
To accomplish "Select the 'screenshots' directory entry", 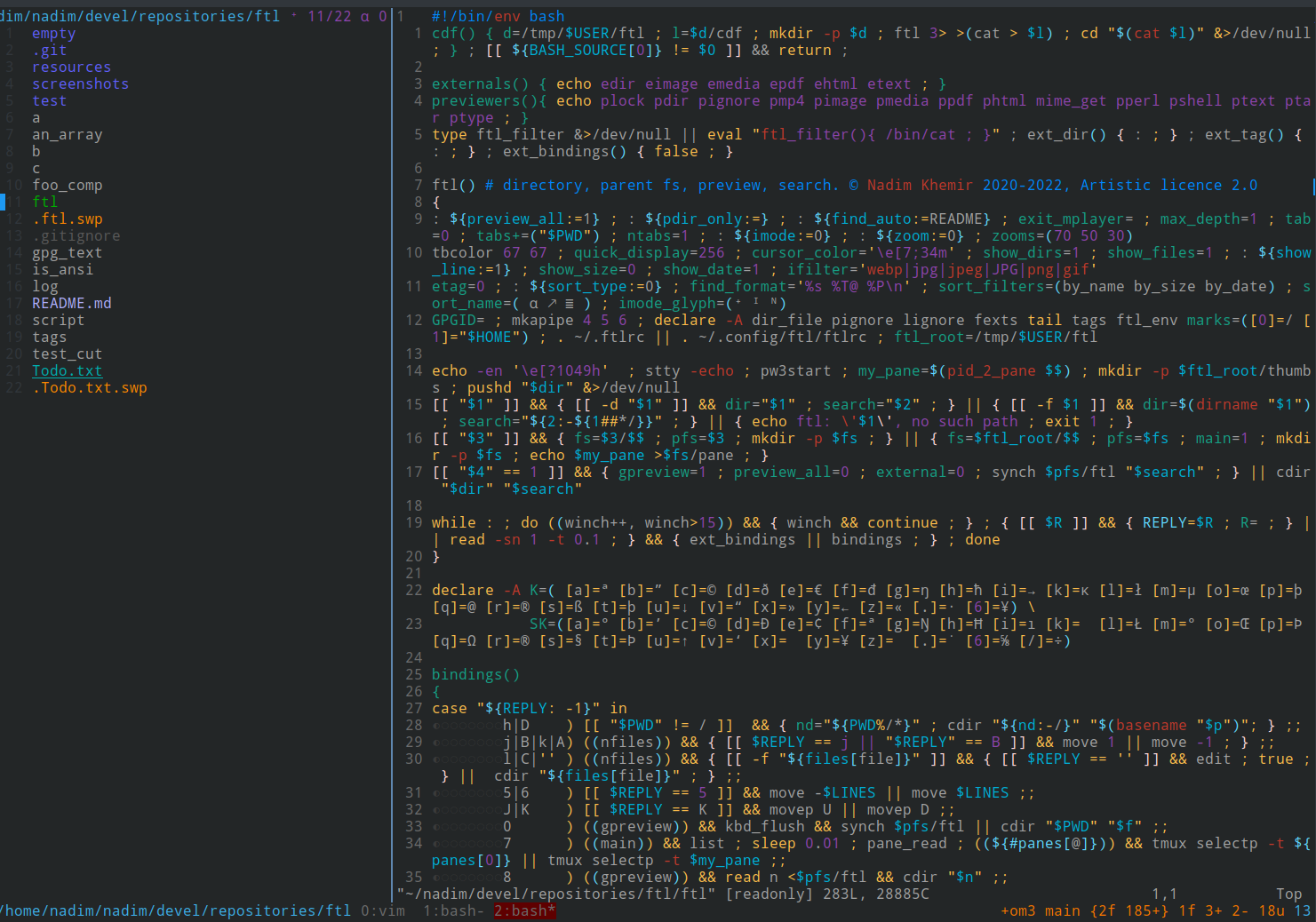I will (x=81, y=84).
